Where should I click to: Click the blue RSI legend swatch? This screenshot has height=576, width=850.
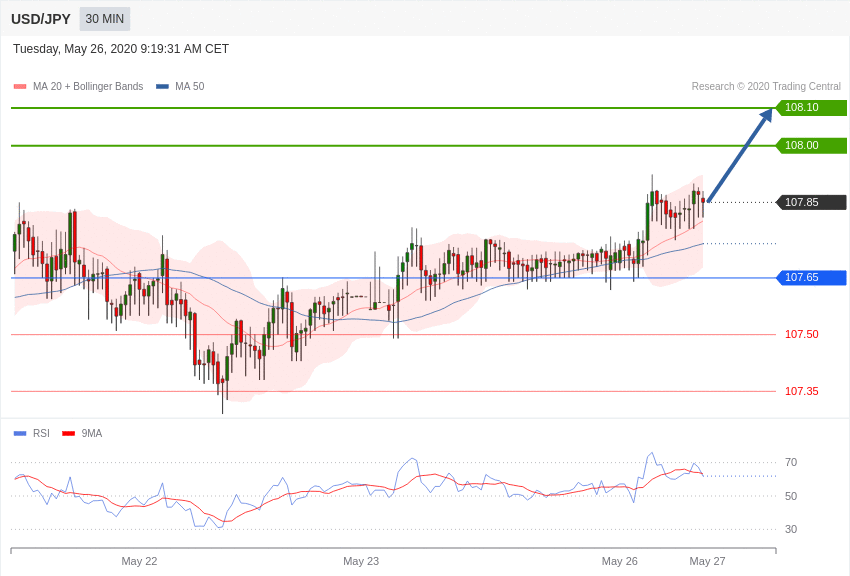(20, 433)
